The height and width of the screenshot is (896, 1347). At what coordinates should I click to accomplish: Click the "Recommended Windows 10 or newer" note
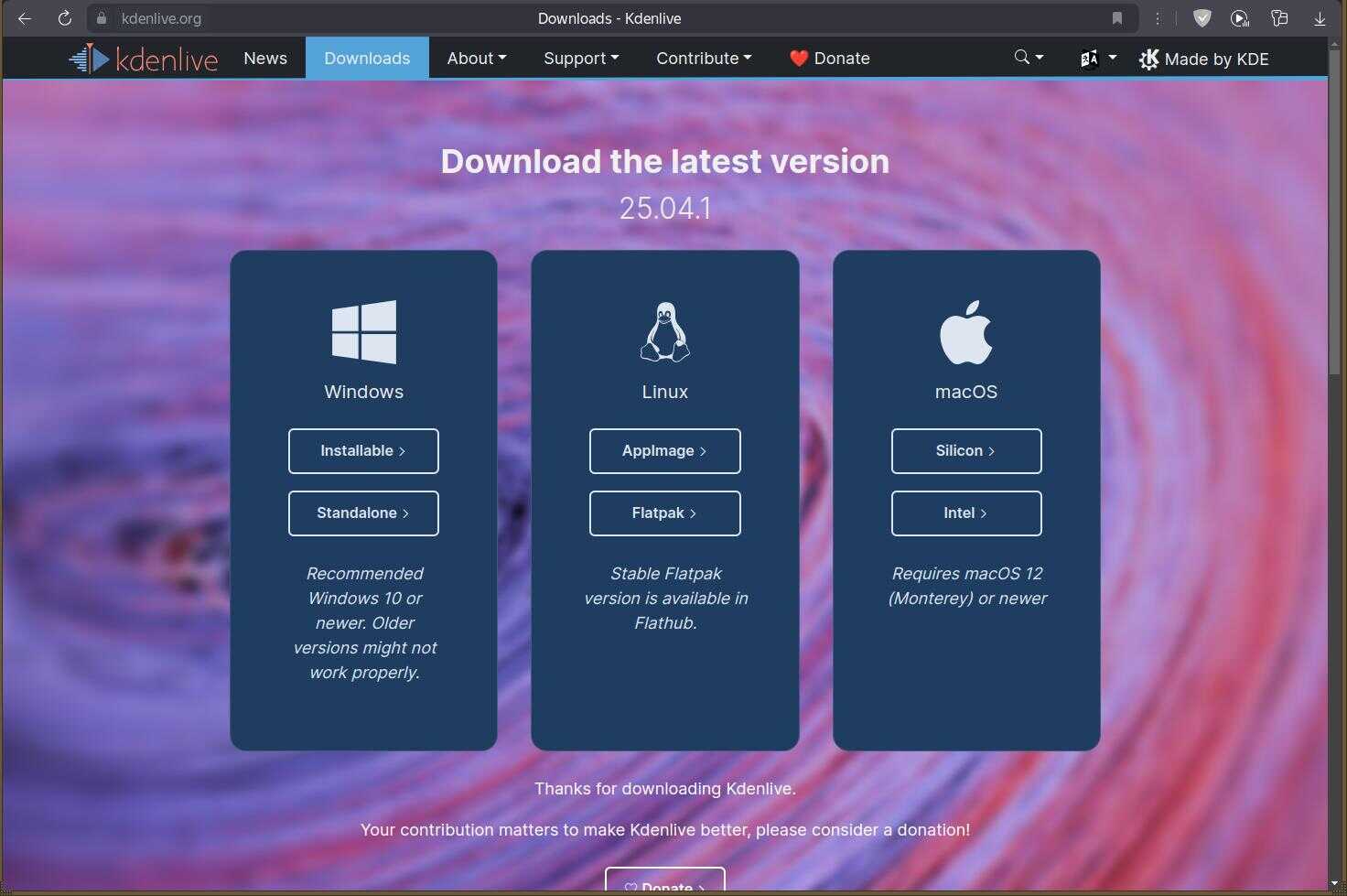click(364, 623)
